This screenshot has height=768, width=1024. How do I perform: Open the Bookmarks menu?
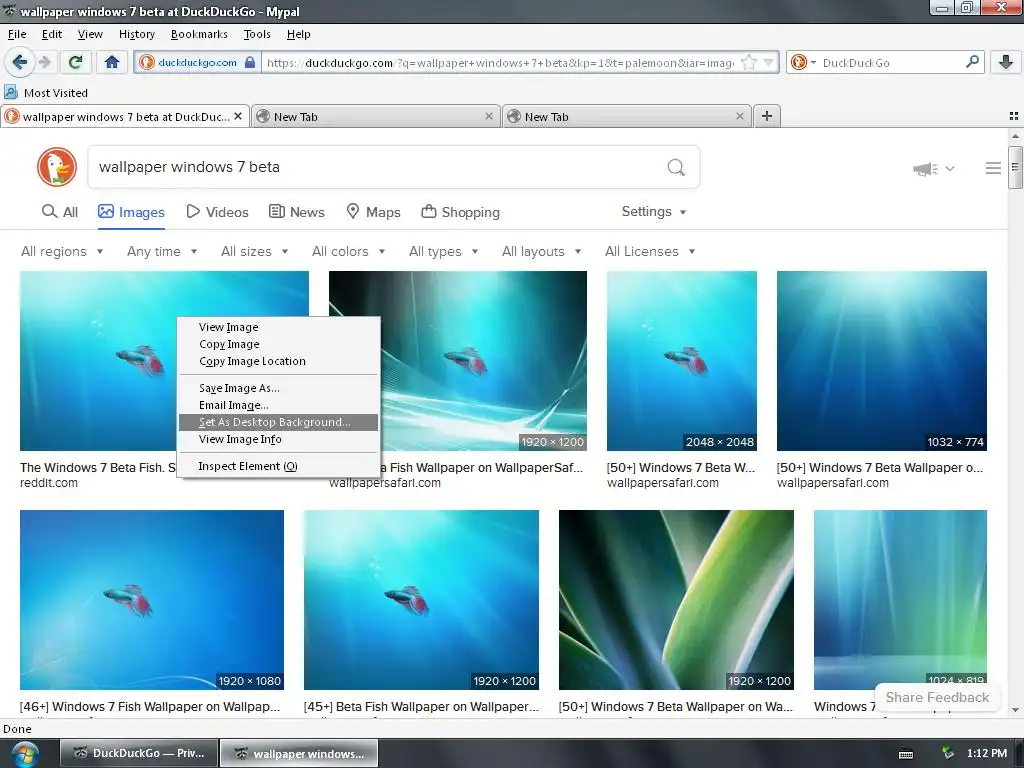click(199, 34)
